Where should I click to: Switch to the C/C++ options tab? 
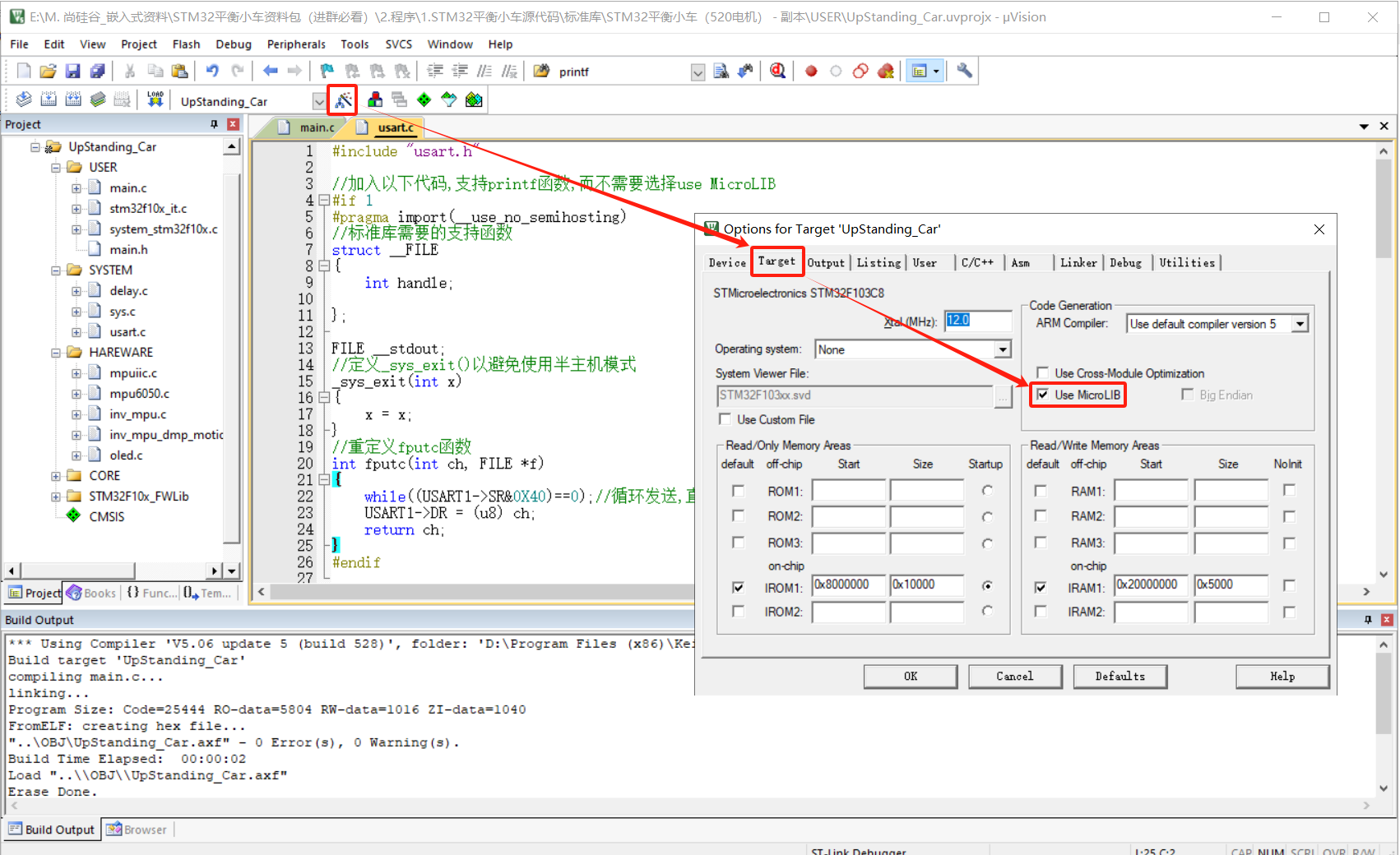click(976, 263)
